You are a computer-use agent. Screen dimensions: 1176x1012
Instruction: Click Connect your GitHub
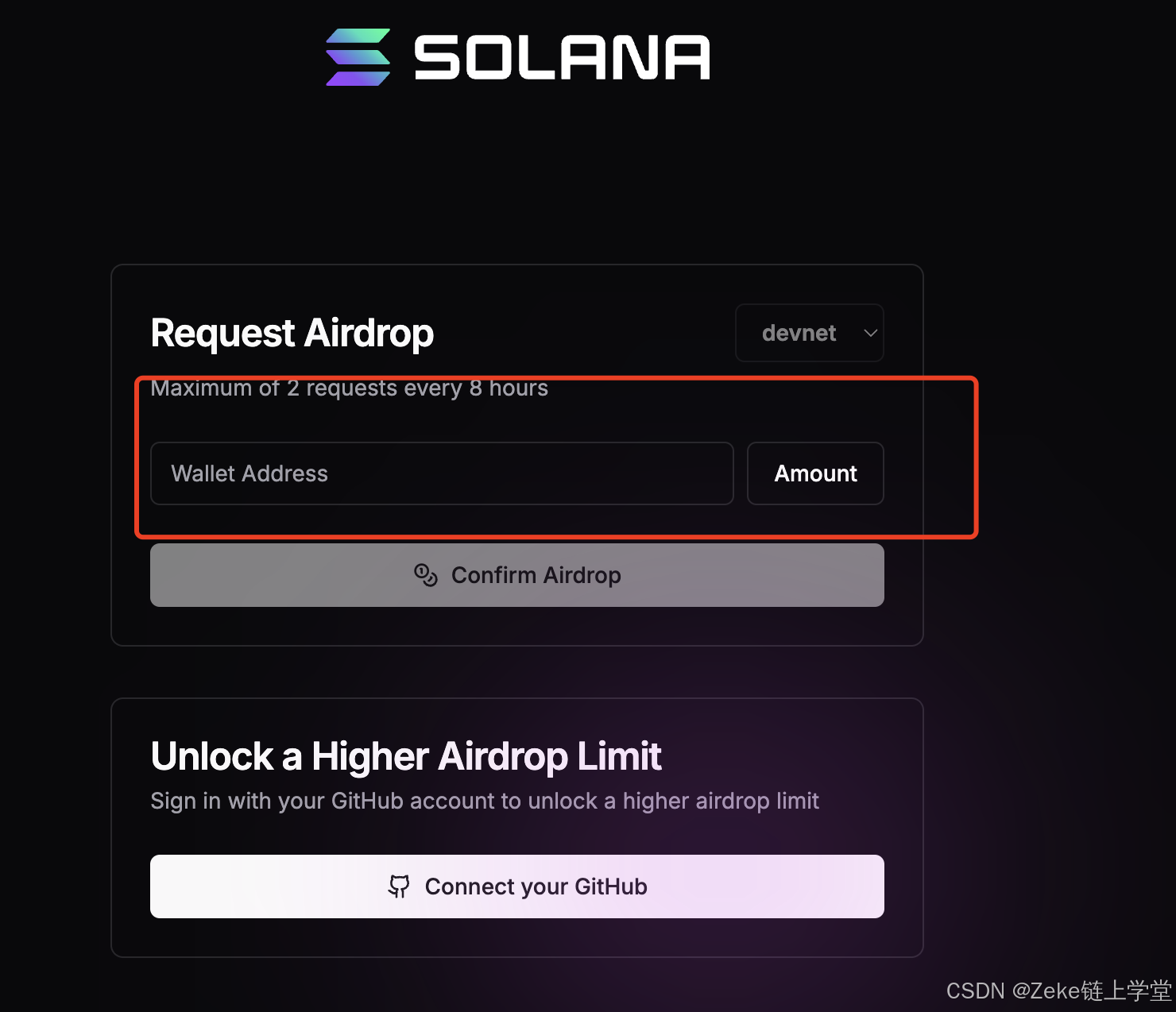click(516, 886)
